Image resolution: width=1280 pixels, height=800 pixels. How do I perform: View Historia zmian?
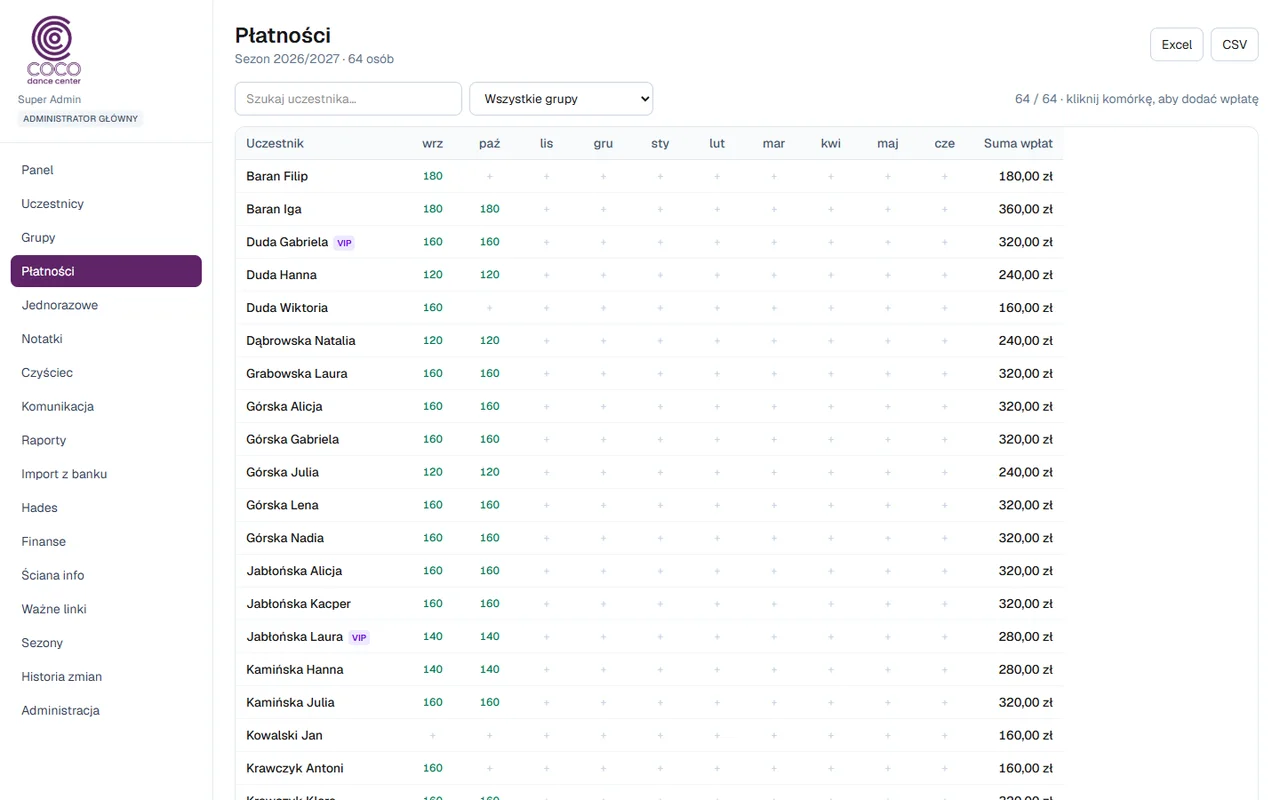(106, 677)
